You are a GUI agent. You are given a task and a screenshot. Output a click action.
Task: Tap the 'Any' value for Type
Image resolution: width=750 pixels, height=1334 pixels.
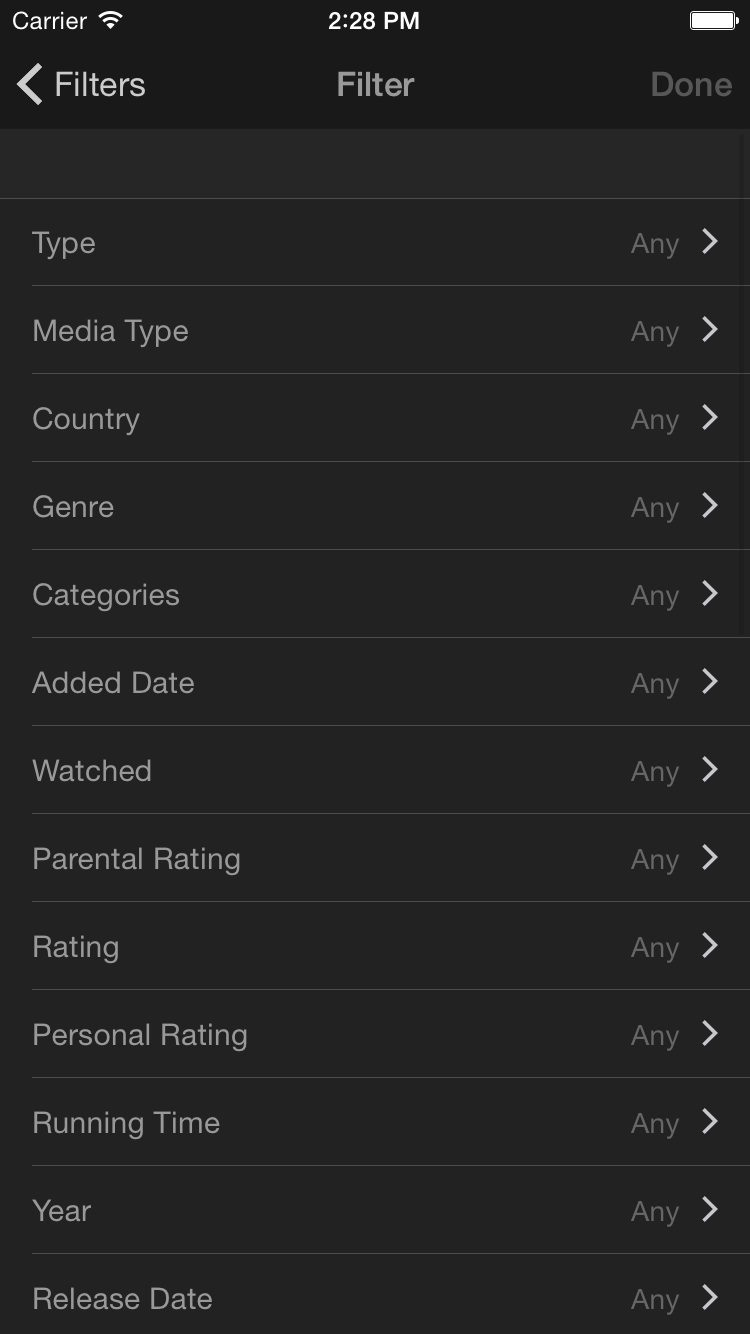point(654,244)
